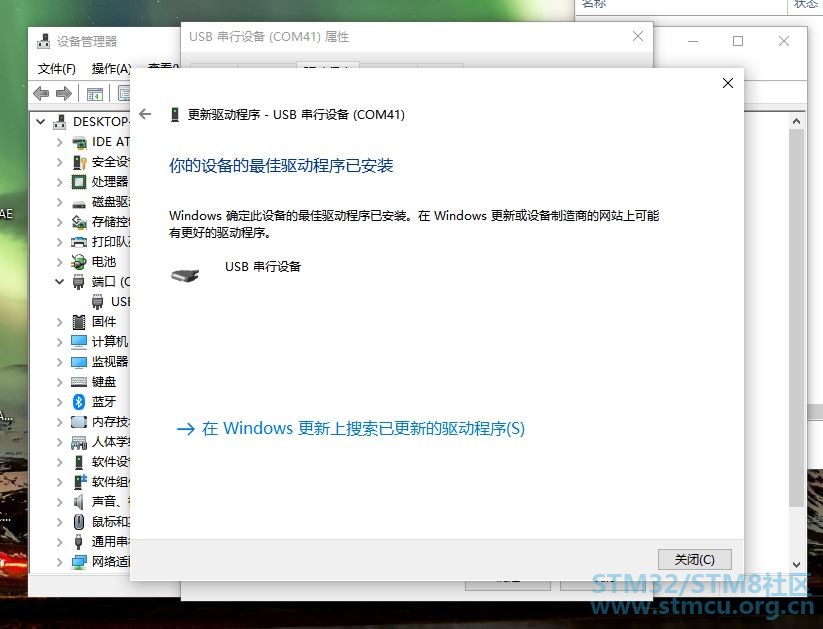823x629 pixels.
Task: Select the 鼠标 mouse icon
Action: click(79, 522)
